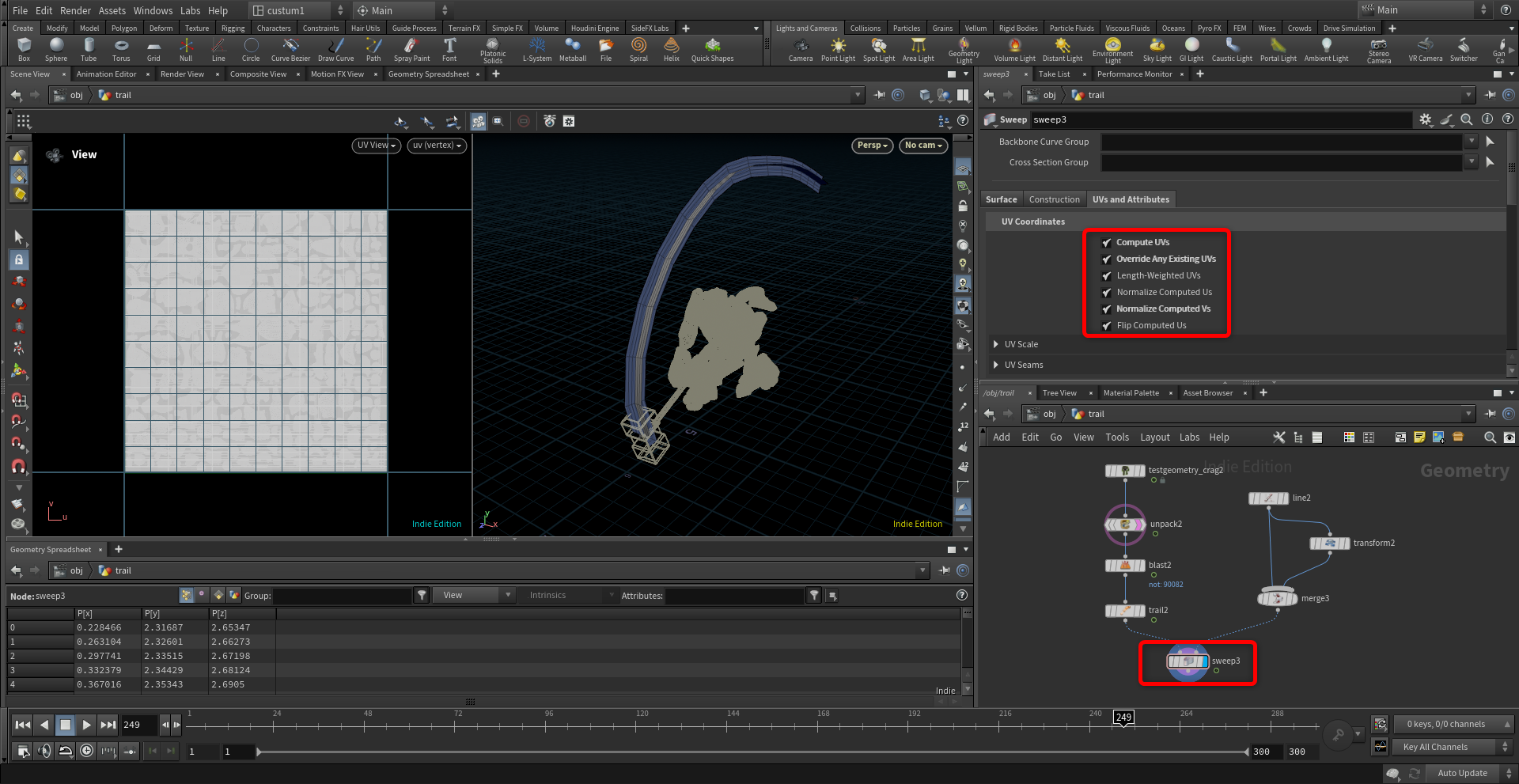Click the Torus shelf tool icon
Viewport: 1519px width, 784px height.
click(x=121, y=48)
